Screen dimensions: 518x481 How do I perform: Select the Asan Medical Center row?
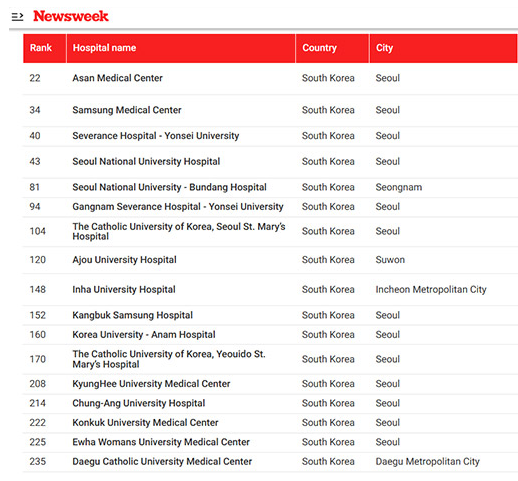270,78
